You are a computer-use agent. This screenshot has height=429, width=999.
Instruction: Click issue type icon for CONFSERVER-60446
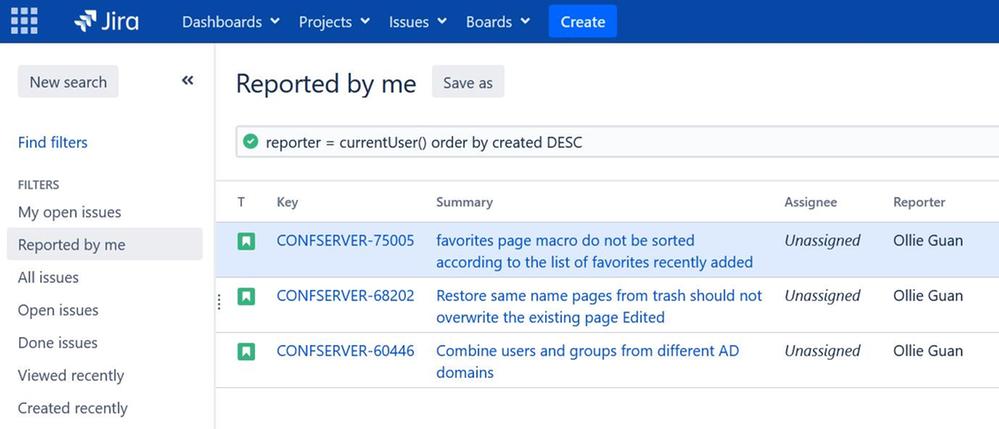point(246,351)
